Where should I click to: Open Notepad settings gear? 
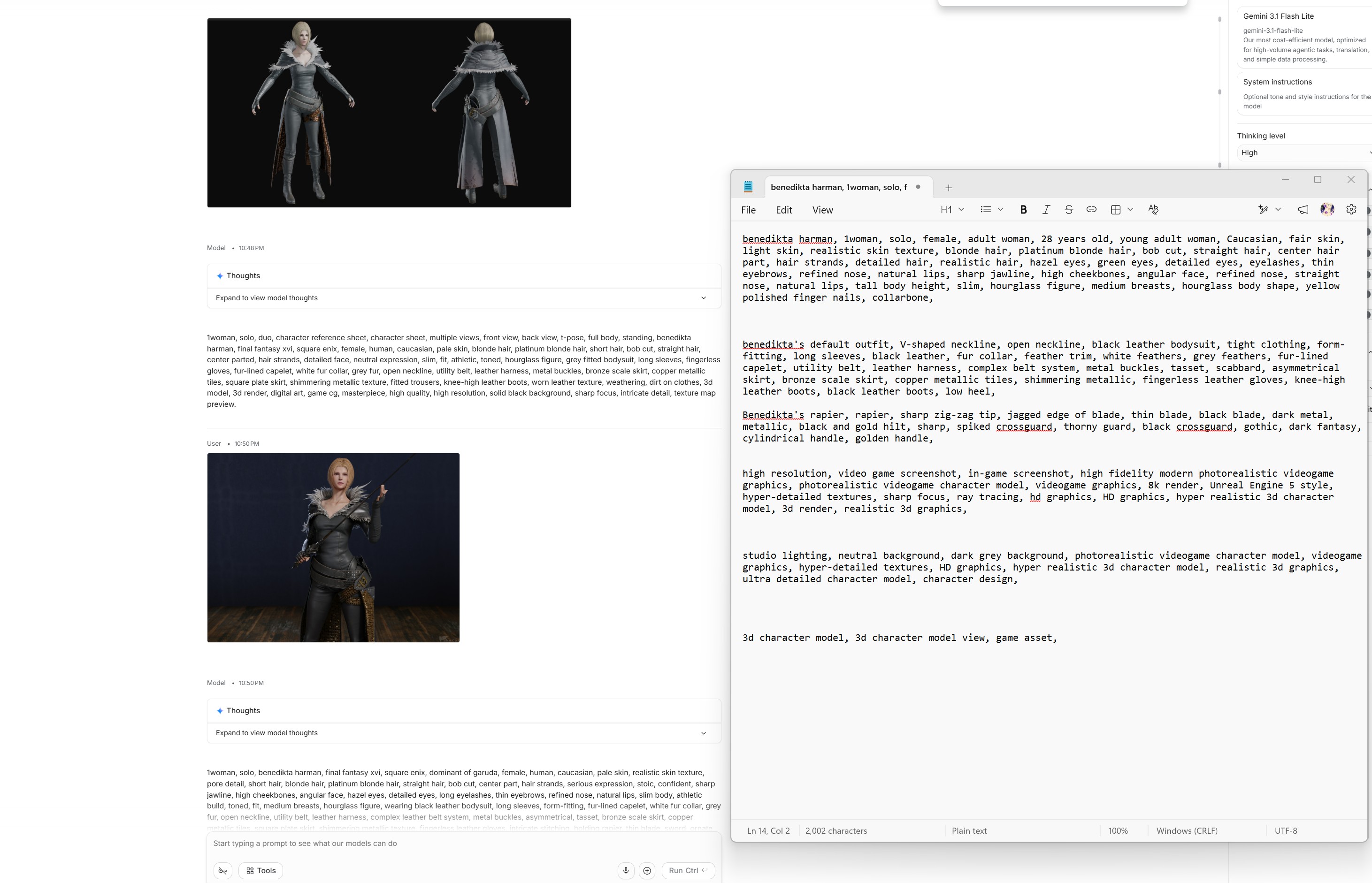(x=1351, y=210)
